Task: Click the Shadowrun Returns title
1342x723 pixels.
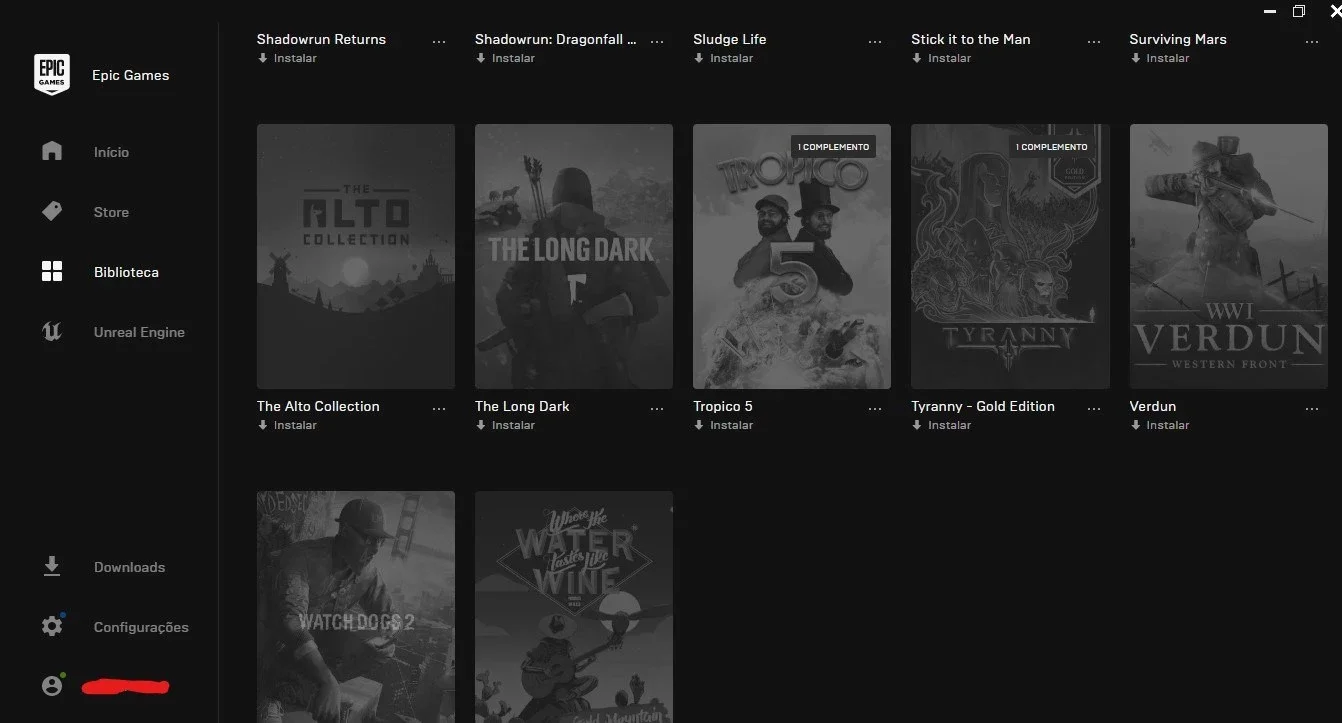Action: [321, 39]
